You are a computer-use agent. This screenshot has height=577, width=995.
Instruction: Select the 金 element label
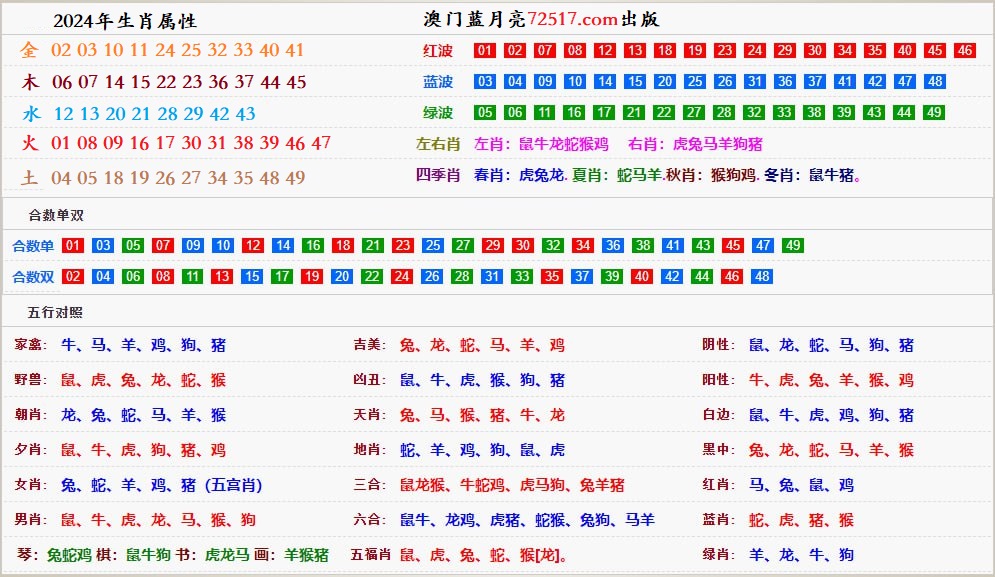(29, 50)
